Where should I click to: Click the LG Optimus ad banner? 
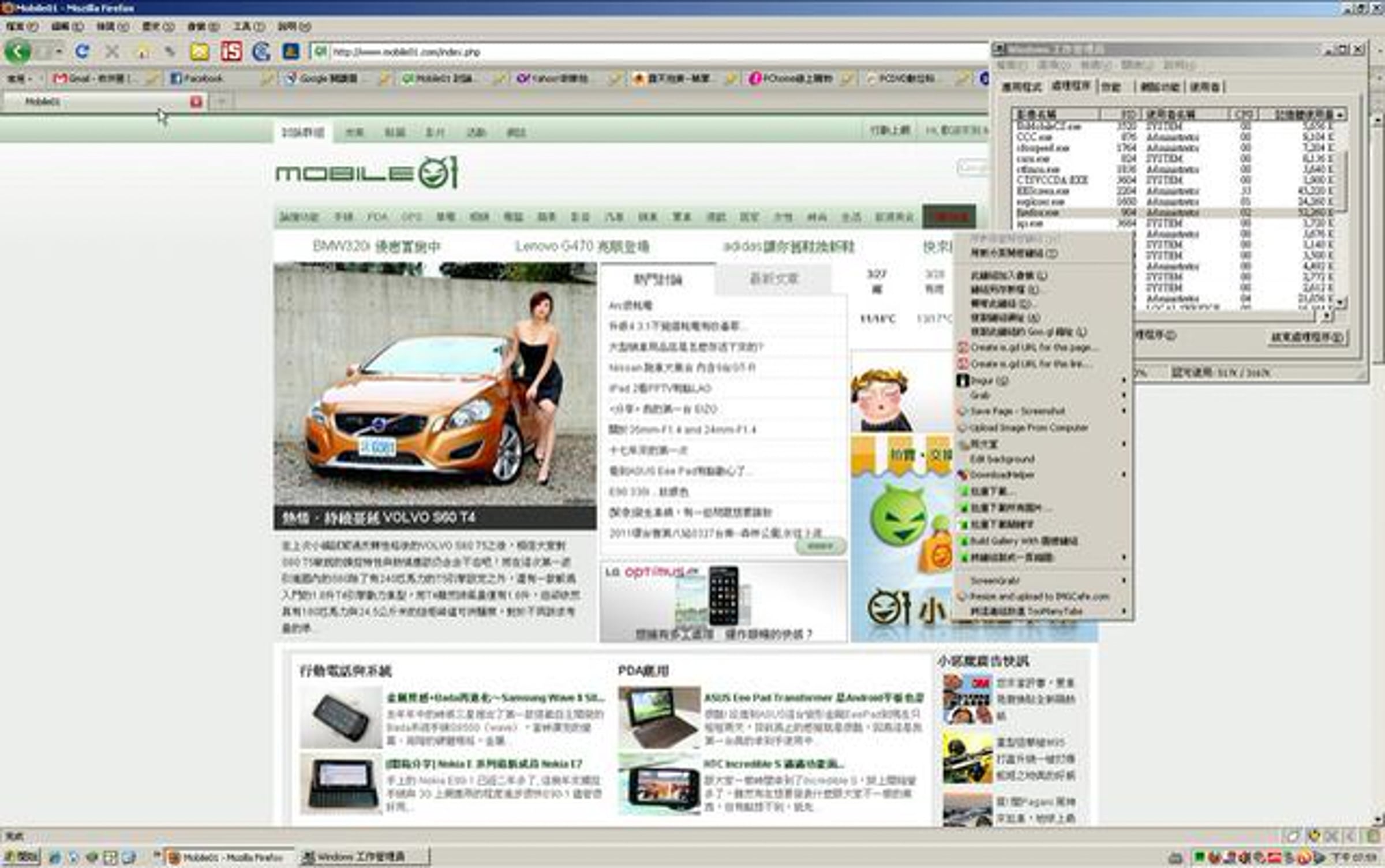(x=724, y=601)
